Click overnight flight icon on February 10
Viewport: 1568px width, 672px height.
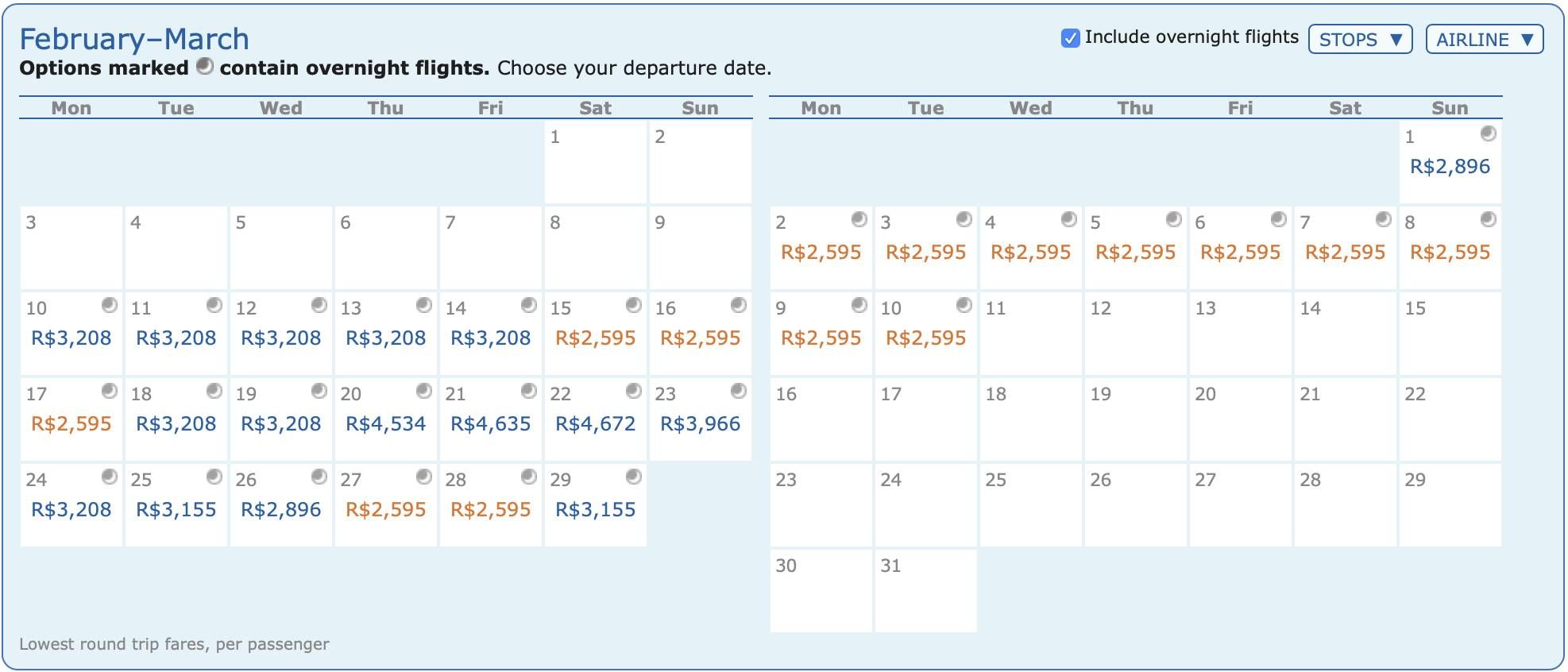pyautogui.click(x=110, y=305)
